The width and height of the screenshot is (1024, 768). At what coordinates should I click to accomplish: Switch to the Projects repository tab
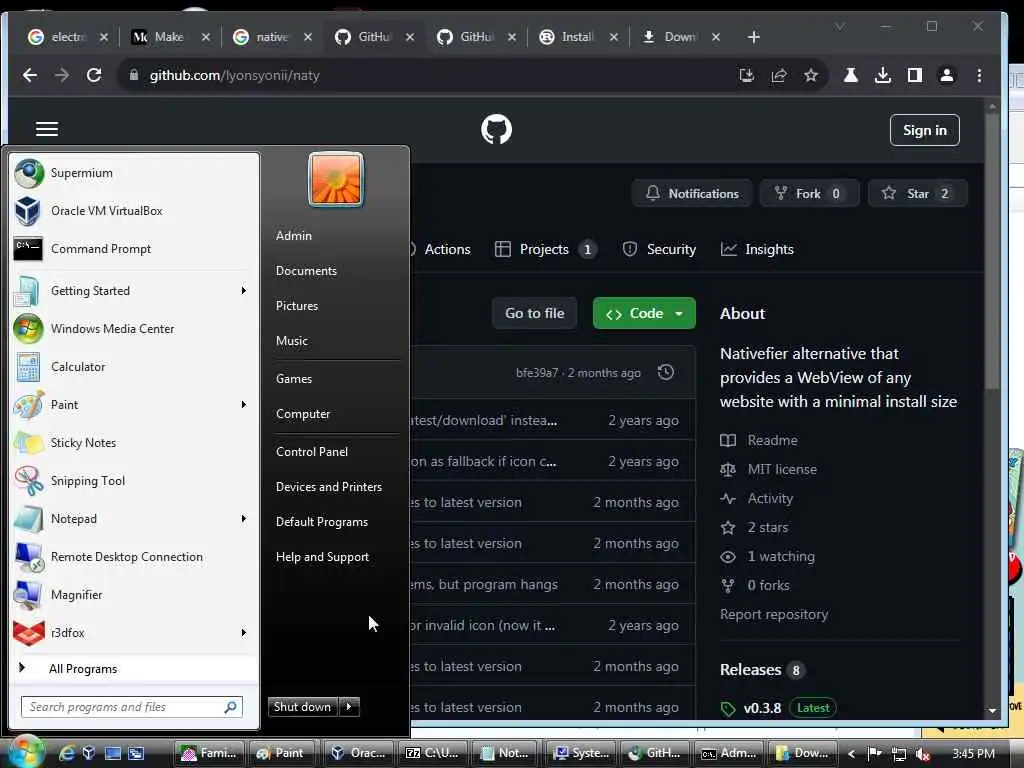(545, 249)
